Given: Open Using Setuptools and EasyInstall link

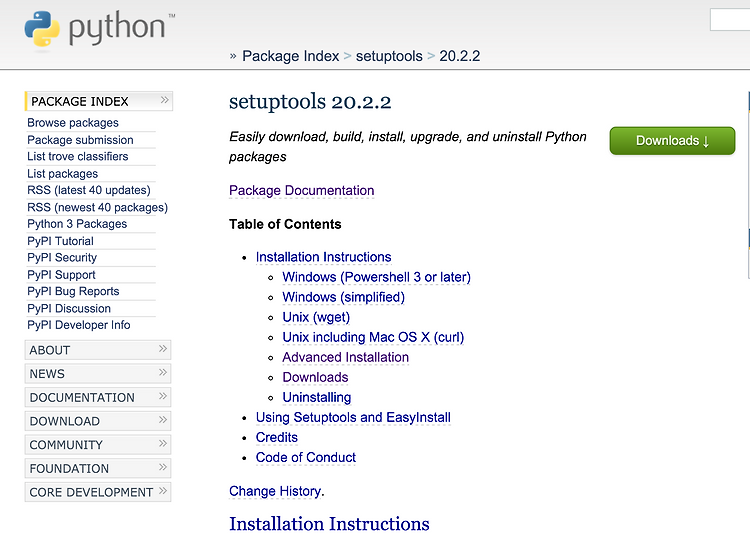Looking at the screenshot, I should click(x=353, y=418).
